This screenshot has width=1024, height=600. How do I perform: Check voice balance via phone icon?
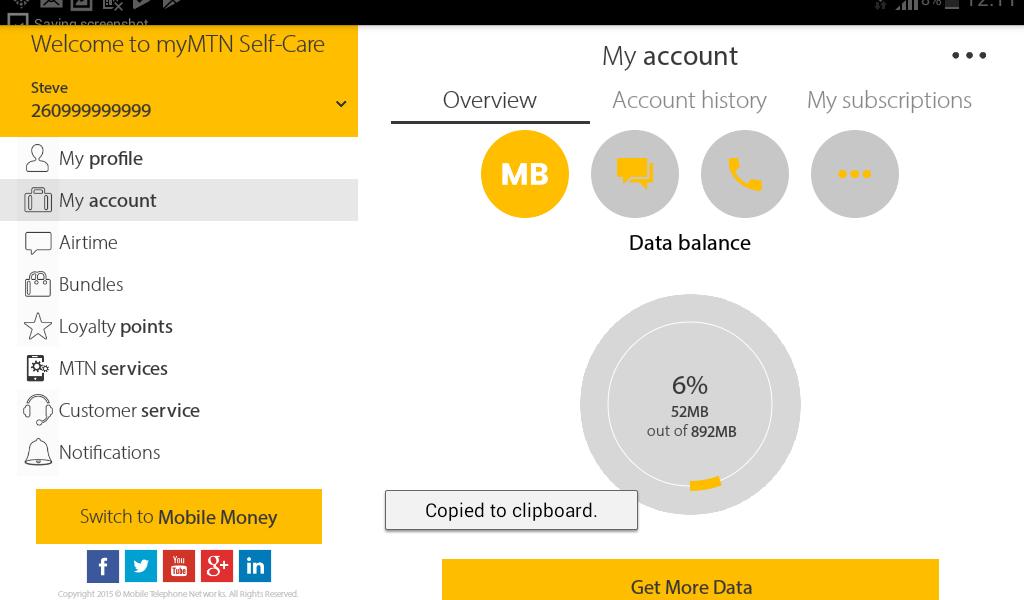coord(745,173)
